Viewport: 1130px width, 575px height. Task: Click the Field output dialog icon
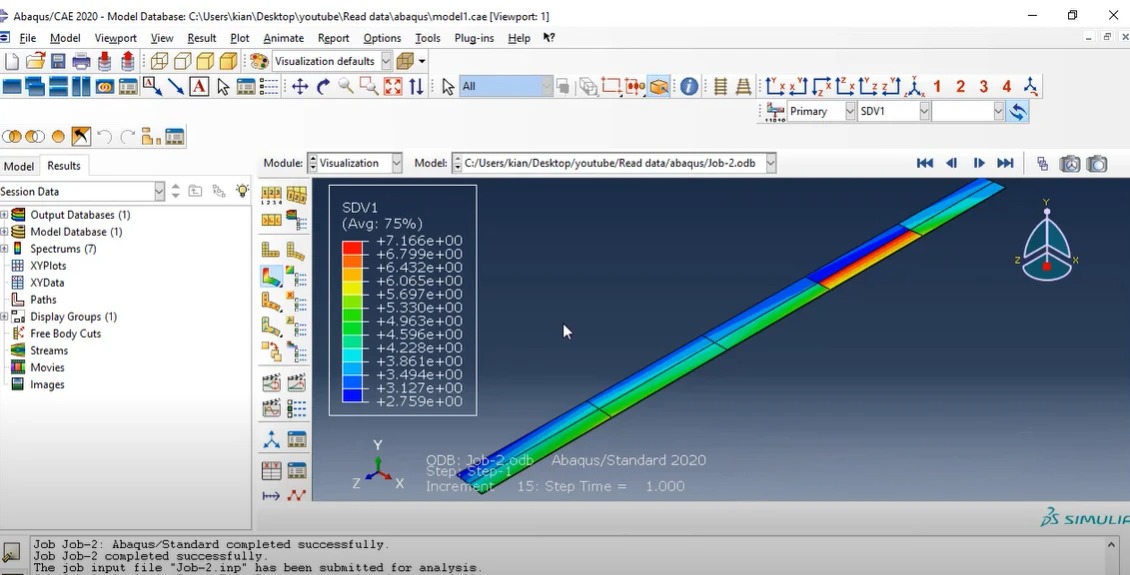(x=776, y=111)
